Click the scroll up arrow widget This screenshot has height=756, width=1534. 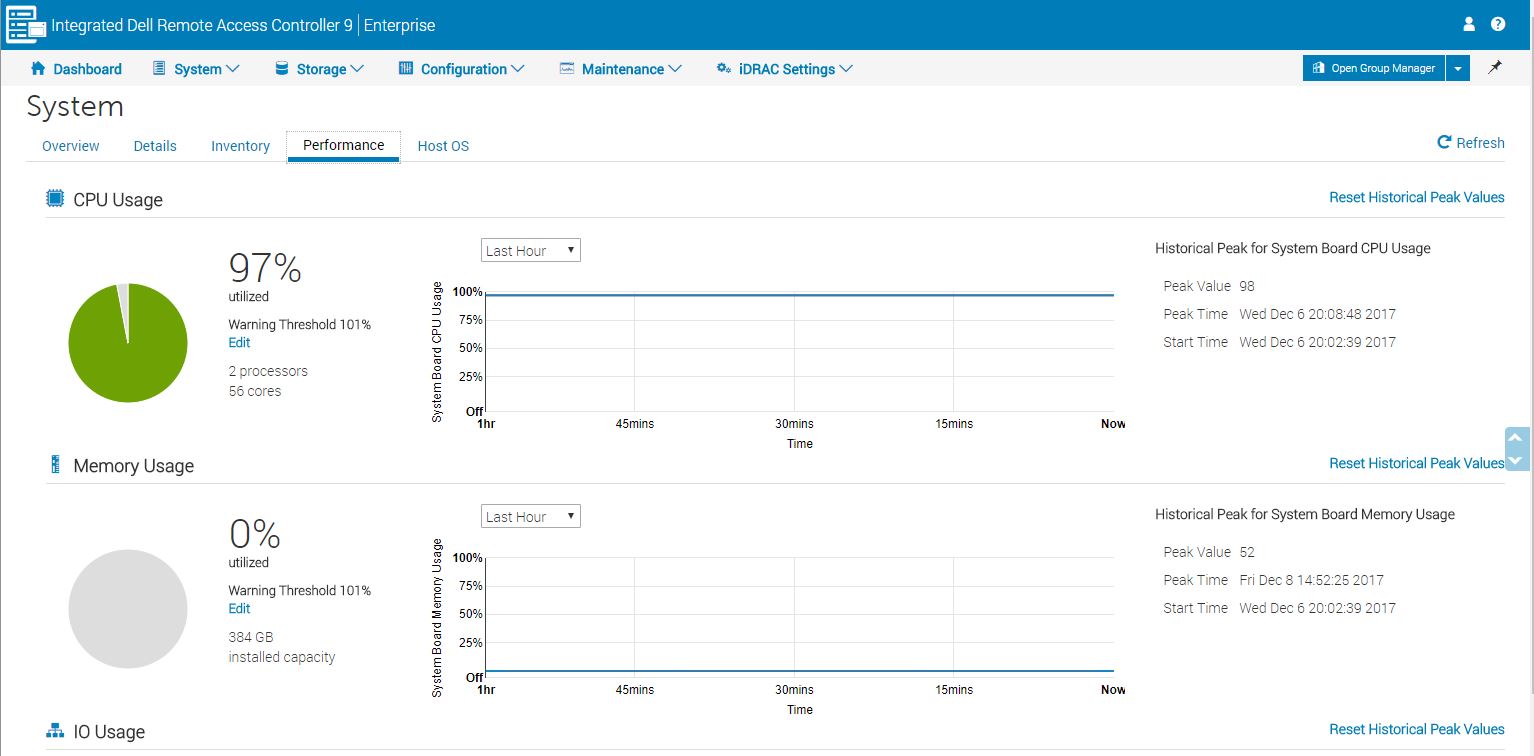(1516, 438)
